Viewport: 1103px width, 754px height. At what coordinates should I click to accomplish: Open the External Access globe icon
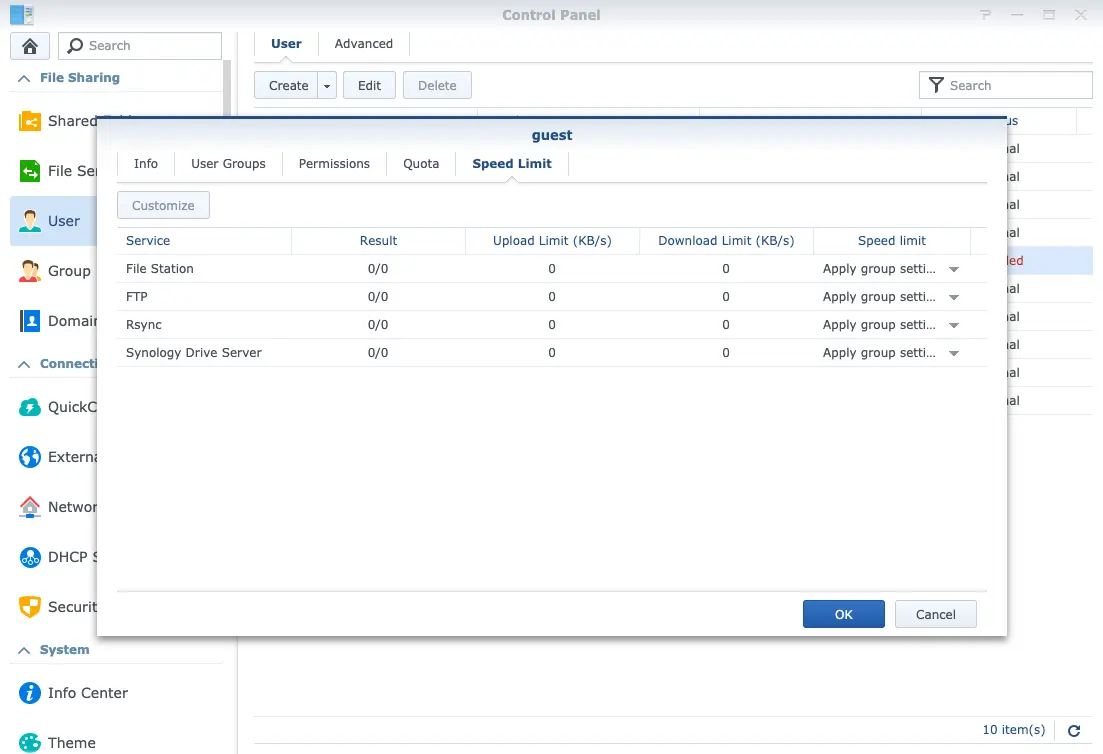(30, 457)
